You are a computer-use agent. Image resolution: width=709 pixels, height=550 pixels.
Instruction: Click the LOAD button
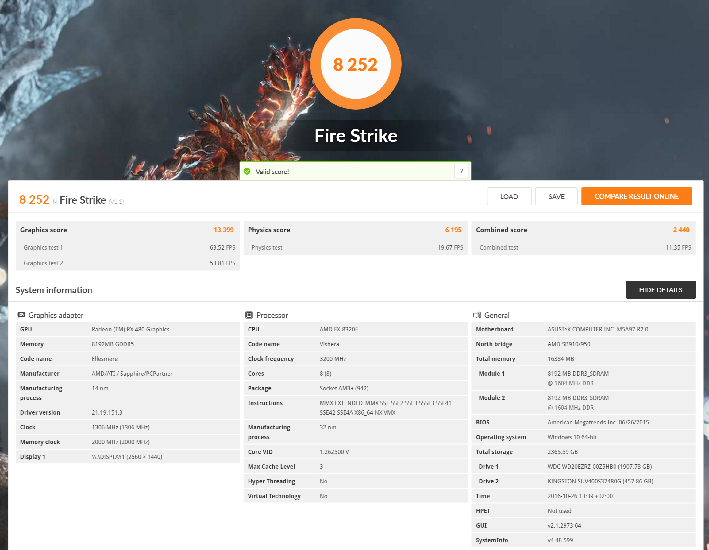tap(509, 196)
